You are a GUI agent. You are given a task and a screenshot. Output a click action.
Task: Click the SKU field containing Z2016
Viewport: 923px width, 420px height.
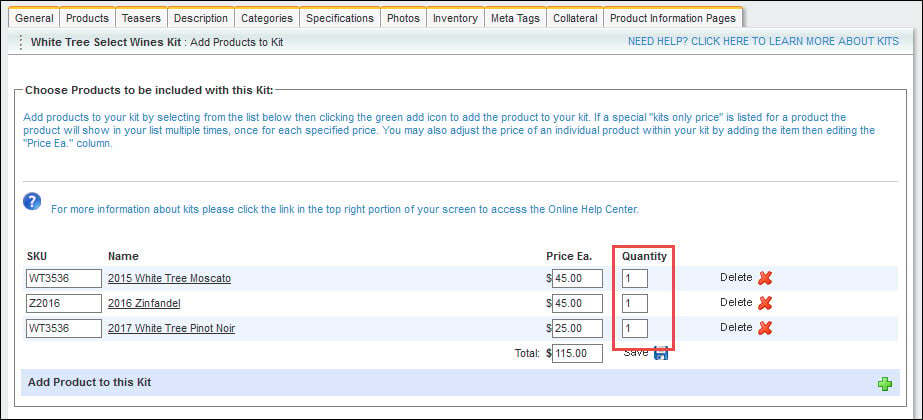(64, 303)
